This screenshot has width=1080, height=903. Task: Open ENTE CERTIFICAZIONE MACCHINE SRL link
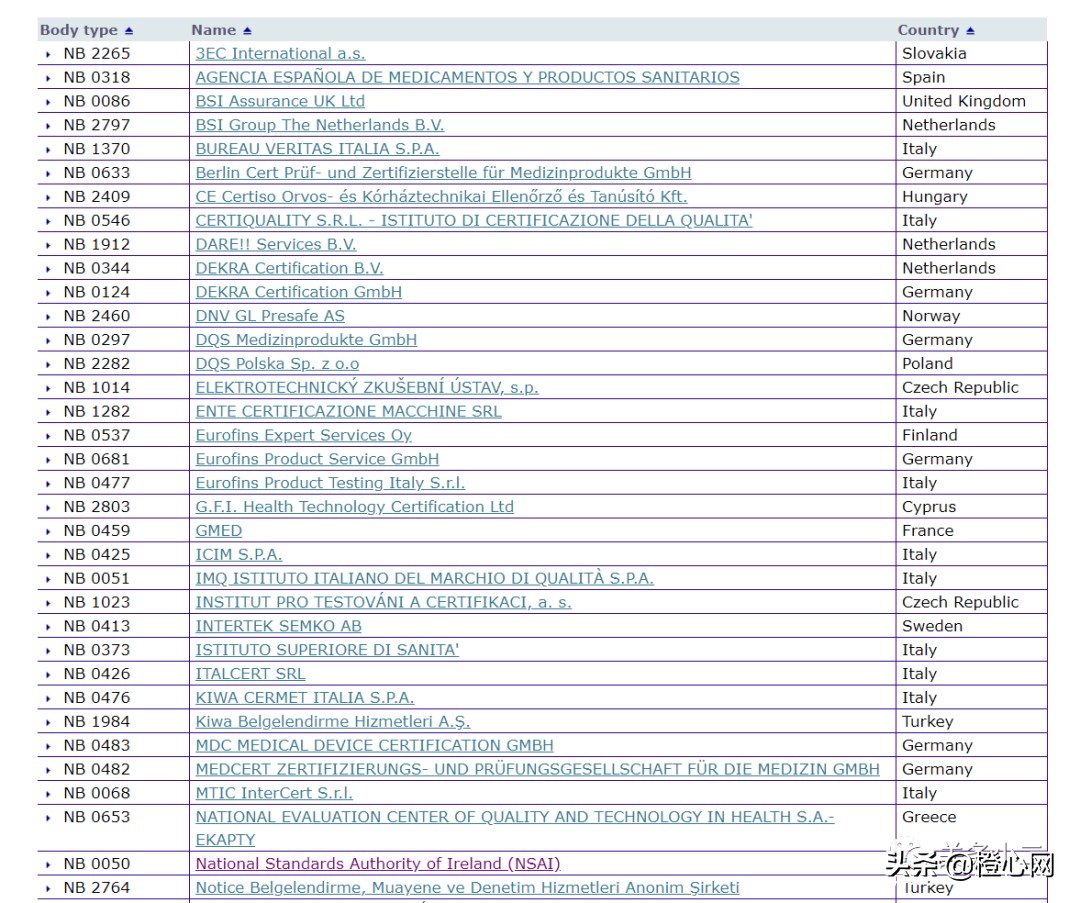349,411
